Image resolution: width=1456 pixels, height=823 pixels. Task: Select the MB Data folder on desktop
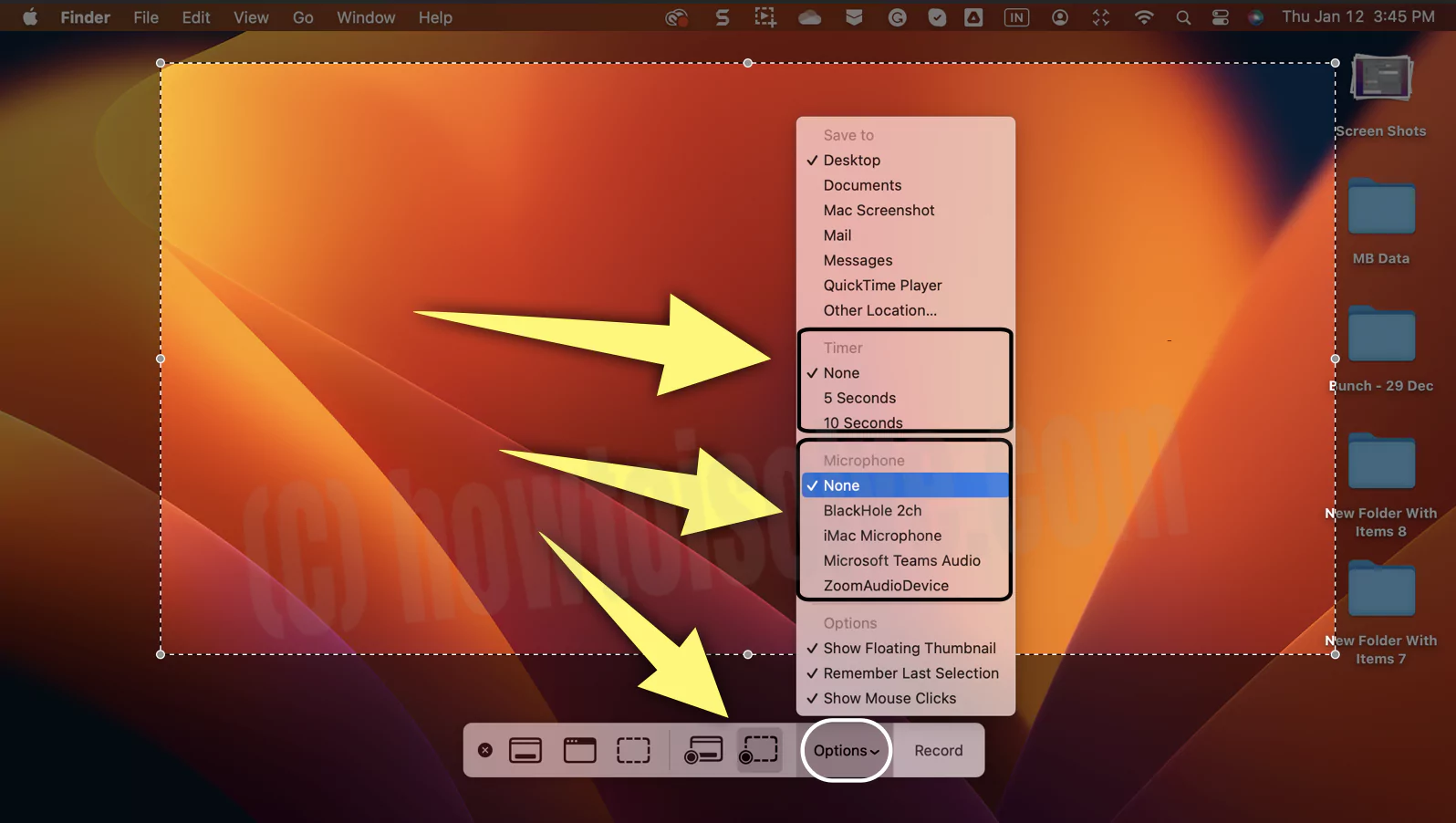(1381, 222)
